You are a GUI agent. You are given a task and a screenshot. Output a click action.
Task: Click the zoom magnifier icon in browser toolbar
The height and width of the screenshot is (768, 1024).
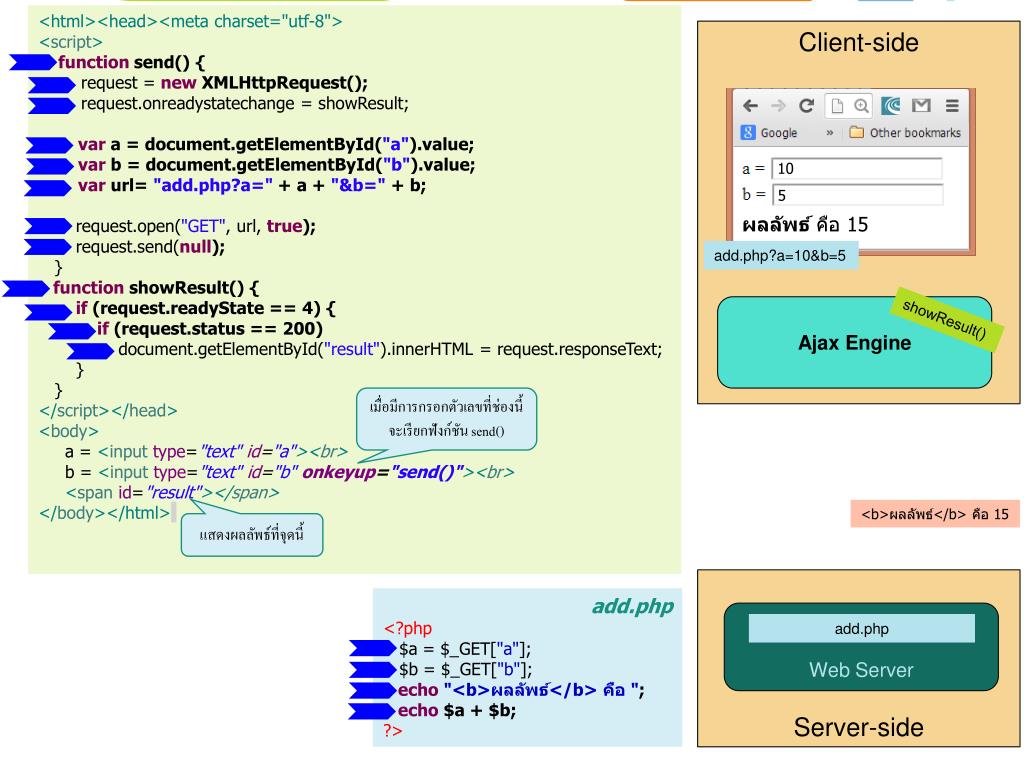(x=861, y=106)
